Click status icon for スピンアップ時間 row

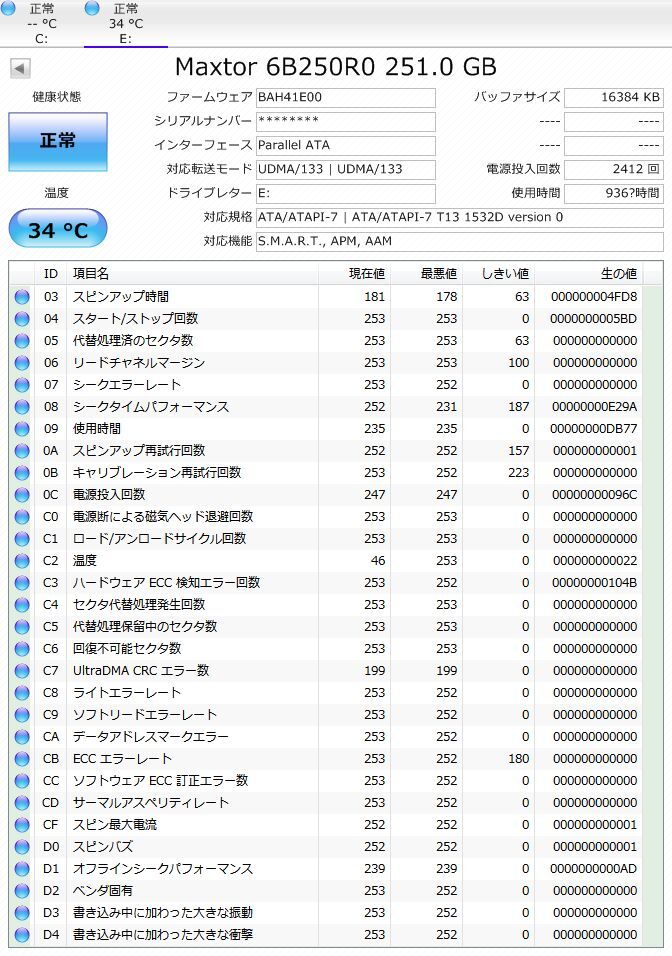coord(22,297)
